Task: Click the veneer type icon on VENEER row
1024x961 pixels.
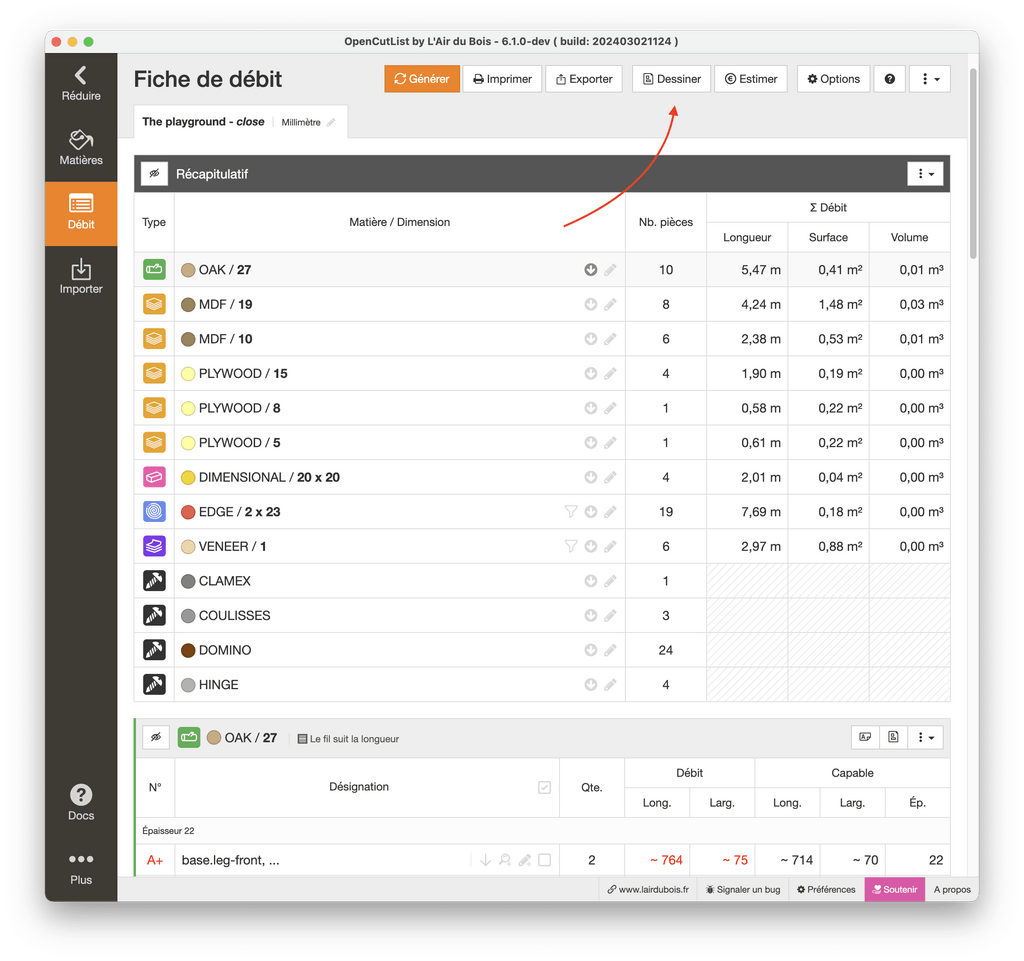Action: [x=154, y=546]
